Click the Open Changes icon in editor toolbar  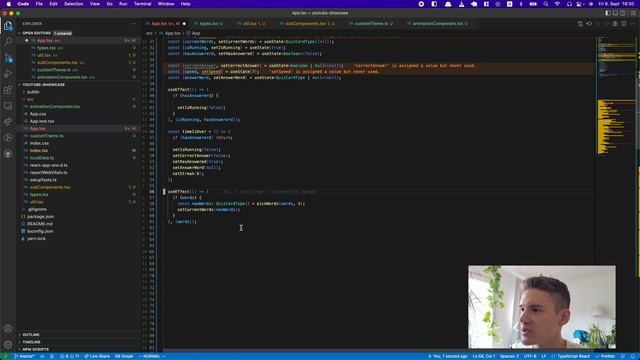click(x=580, y=24)
